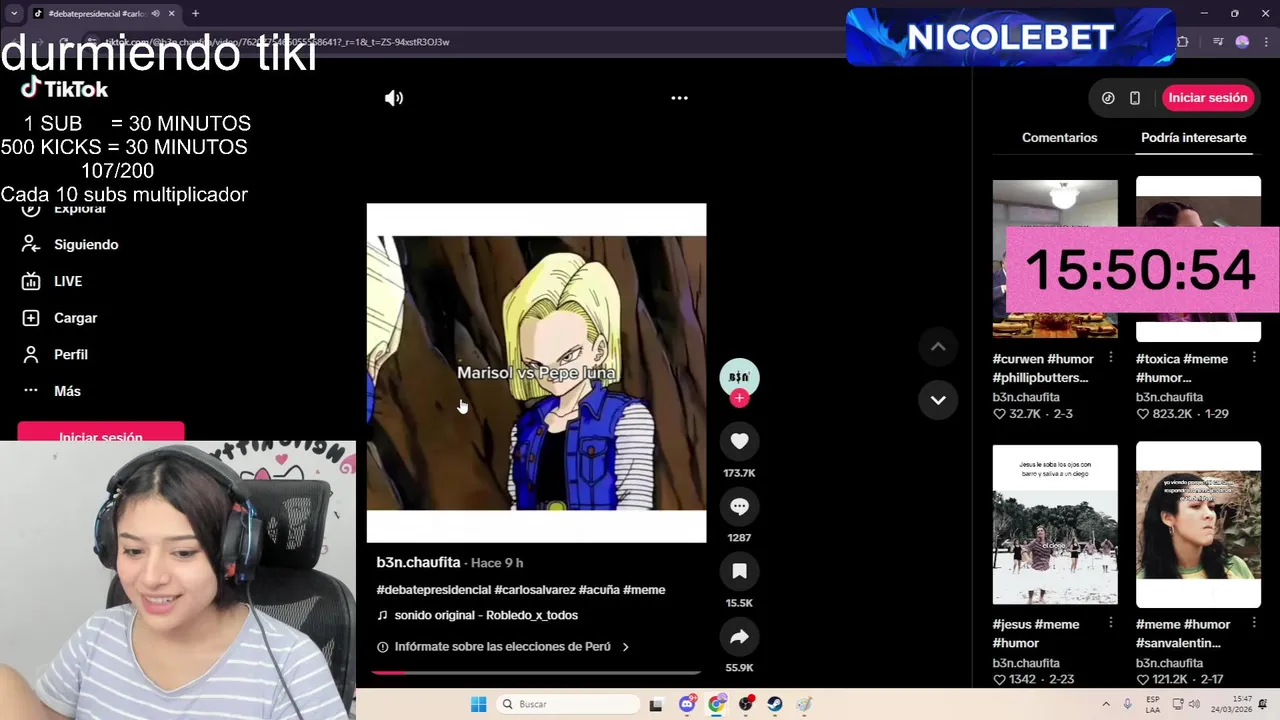Screen dimensions: 1280x720
Task: Open comments via the 1287 bubble icon
Action: 739,506
